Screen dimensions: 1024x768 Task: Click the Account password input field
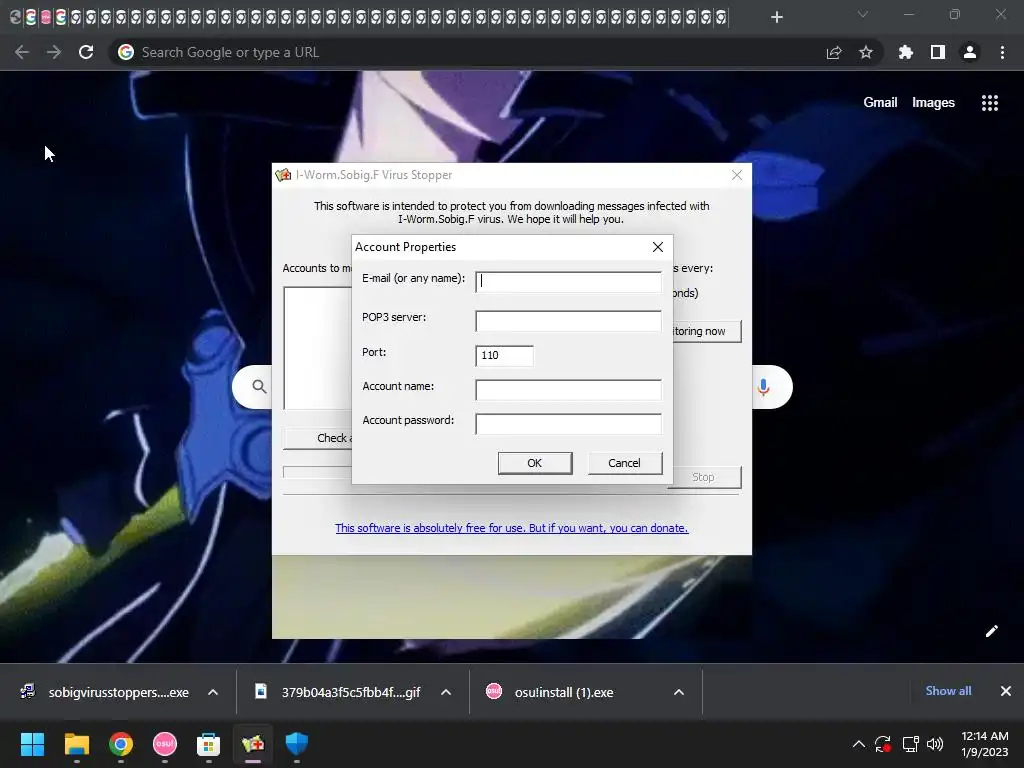[568, 424]
